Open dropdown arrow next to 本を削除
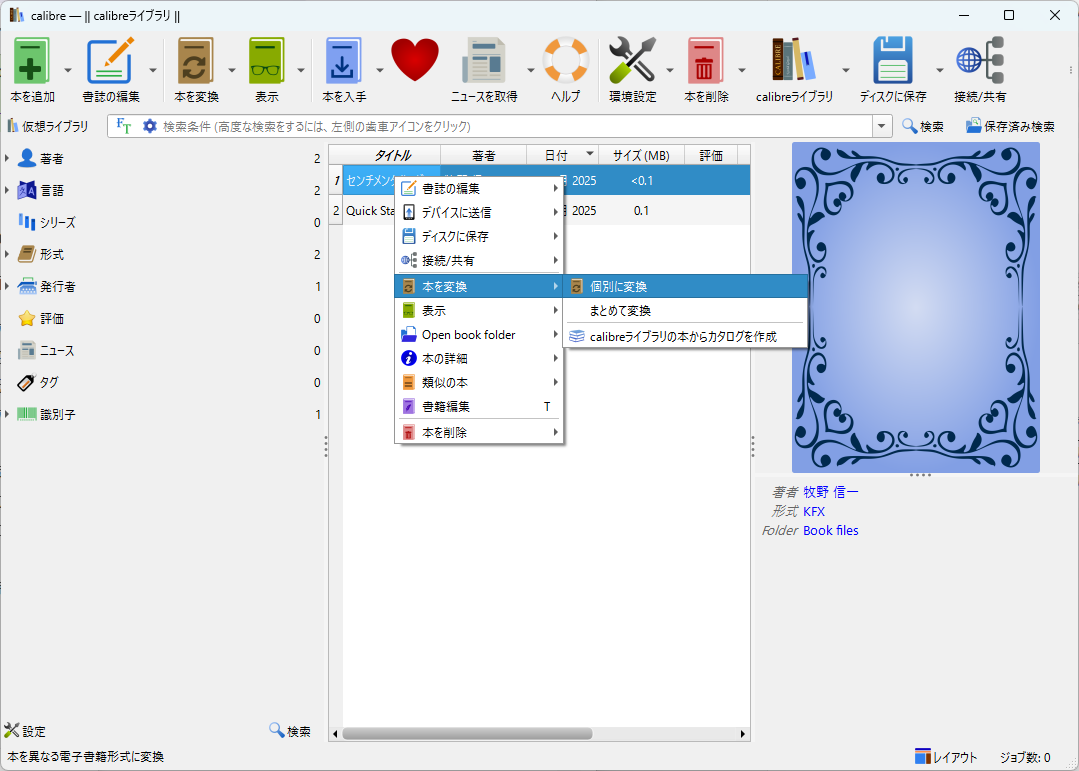1079x771 pixels. pos(742,70)
